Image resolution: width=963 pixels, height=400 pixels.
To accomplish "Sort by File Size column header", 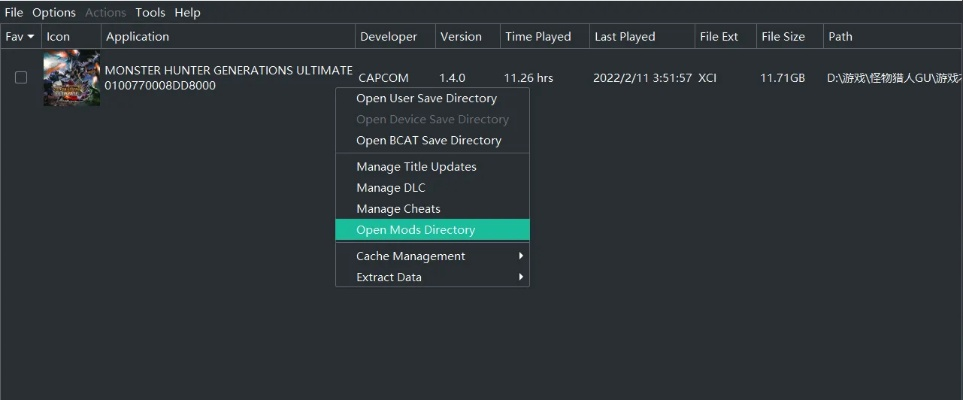I will [783, 37].
